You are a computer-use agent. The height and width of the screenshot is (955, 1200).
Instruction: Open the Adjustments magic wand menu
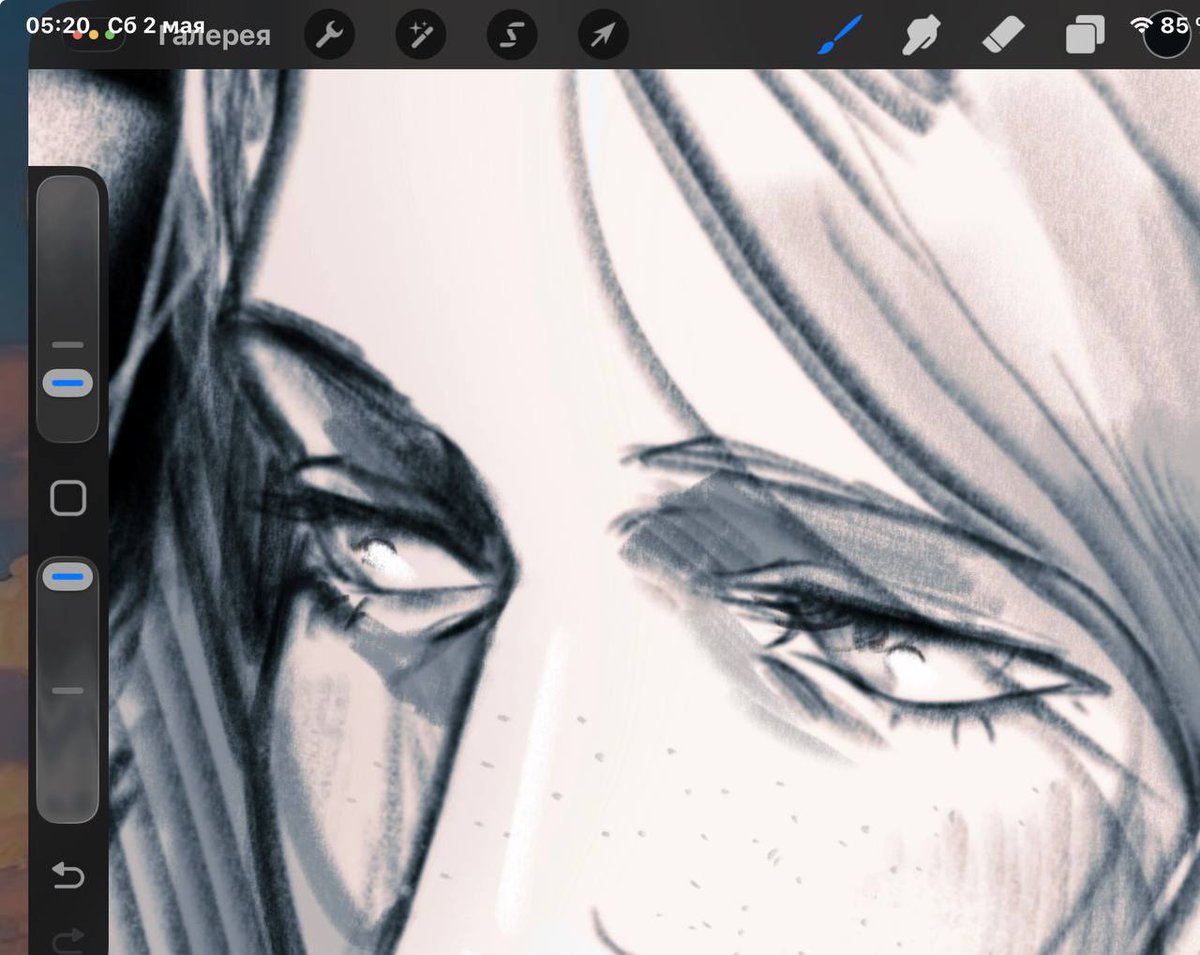[x=421, y=37]
